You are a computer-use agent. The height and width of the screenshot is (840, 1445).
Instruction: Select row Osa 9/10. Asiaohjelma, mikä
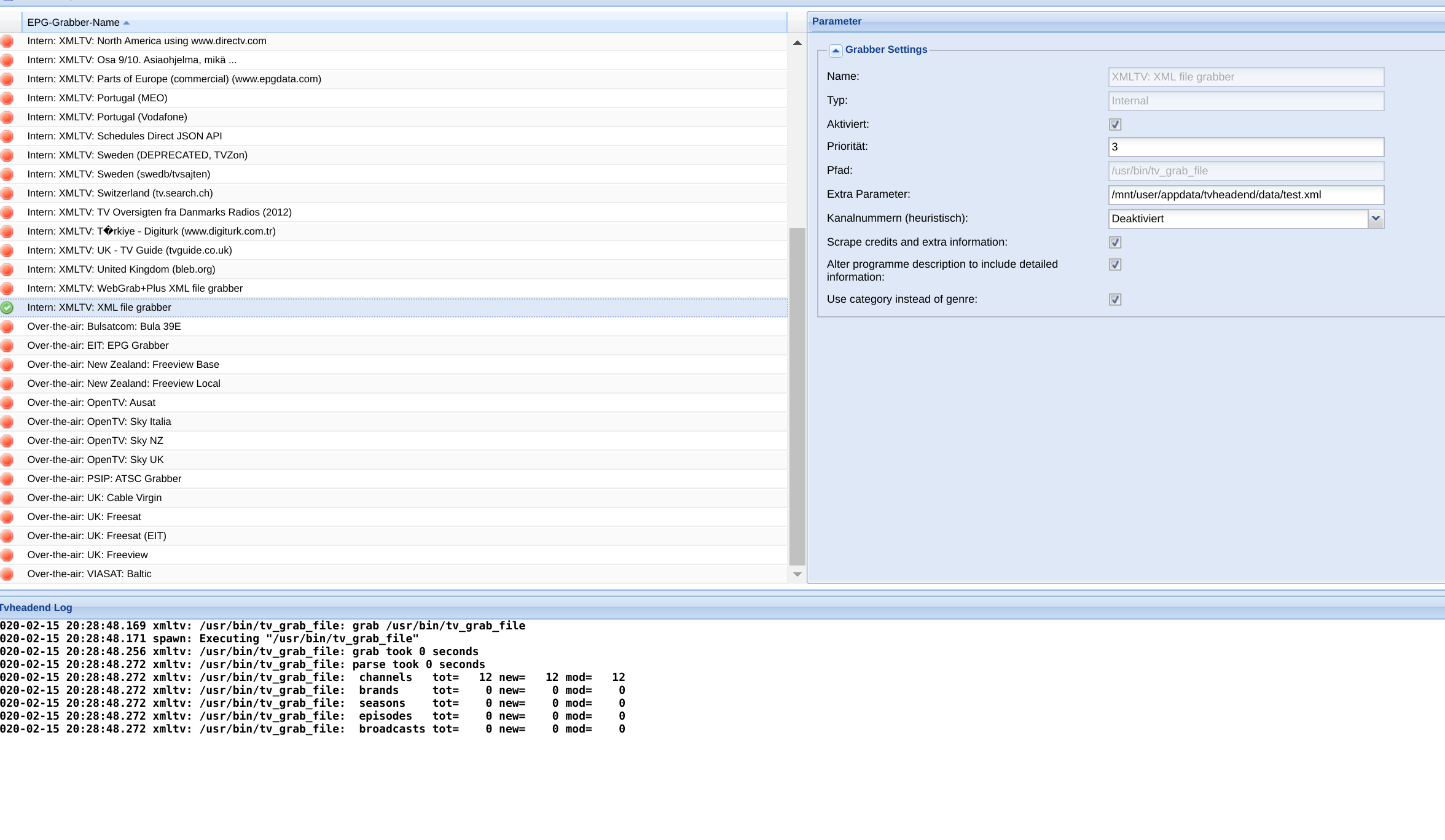tap(394, 60)
